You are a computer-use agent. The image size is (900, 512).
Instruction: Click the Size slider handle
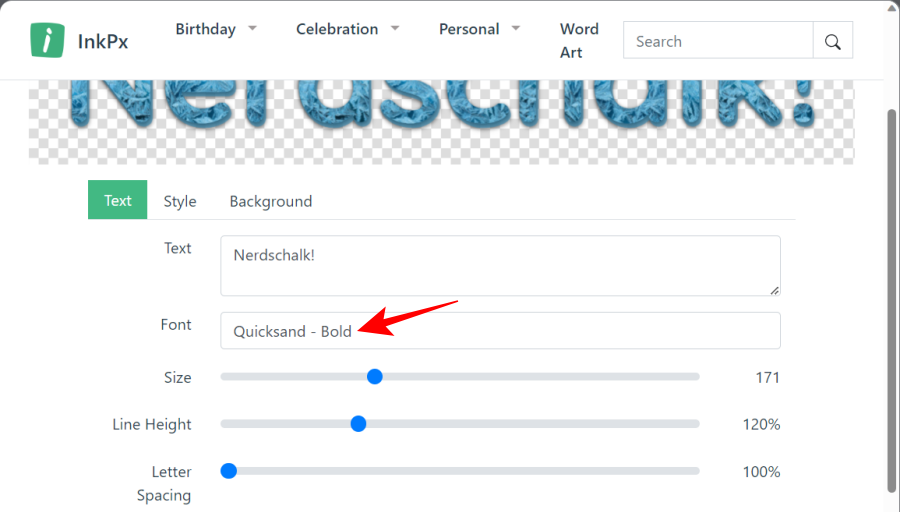coord(375,377)
